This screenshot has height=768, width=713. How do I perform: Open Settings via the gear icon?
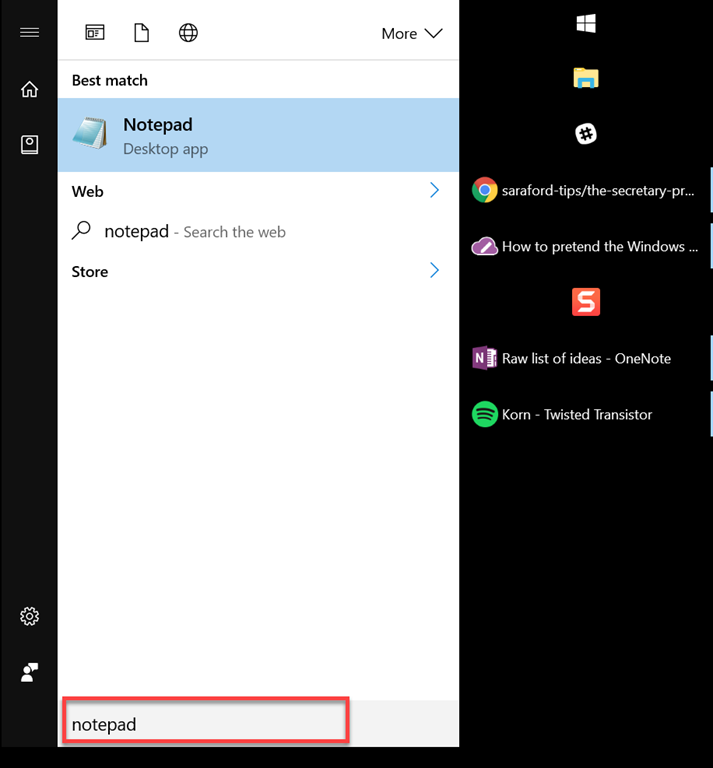coord(29,616)
